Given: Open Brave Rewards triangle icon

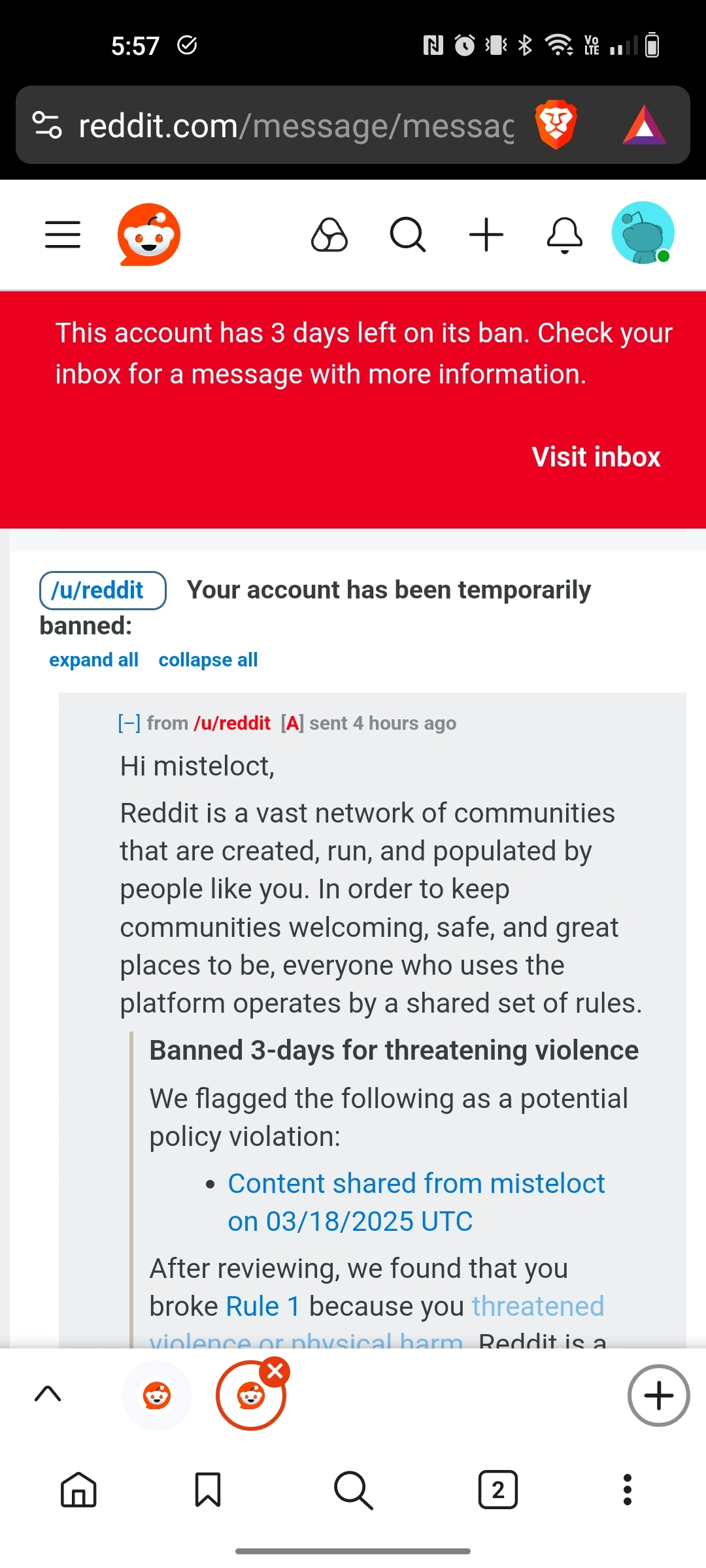Looking at the screenshot, I should tap(645, 124).
